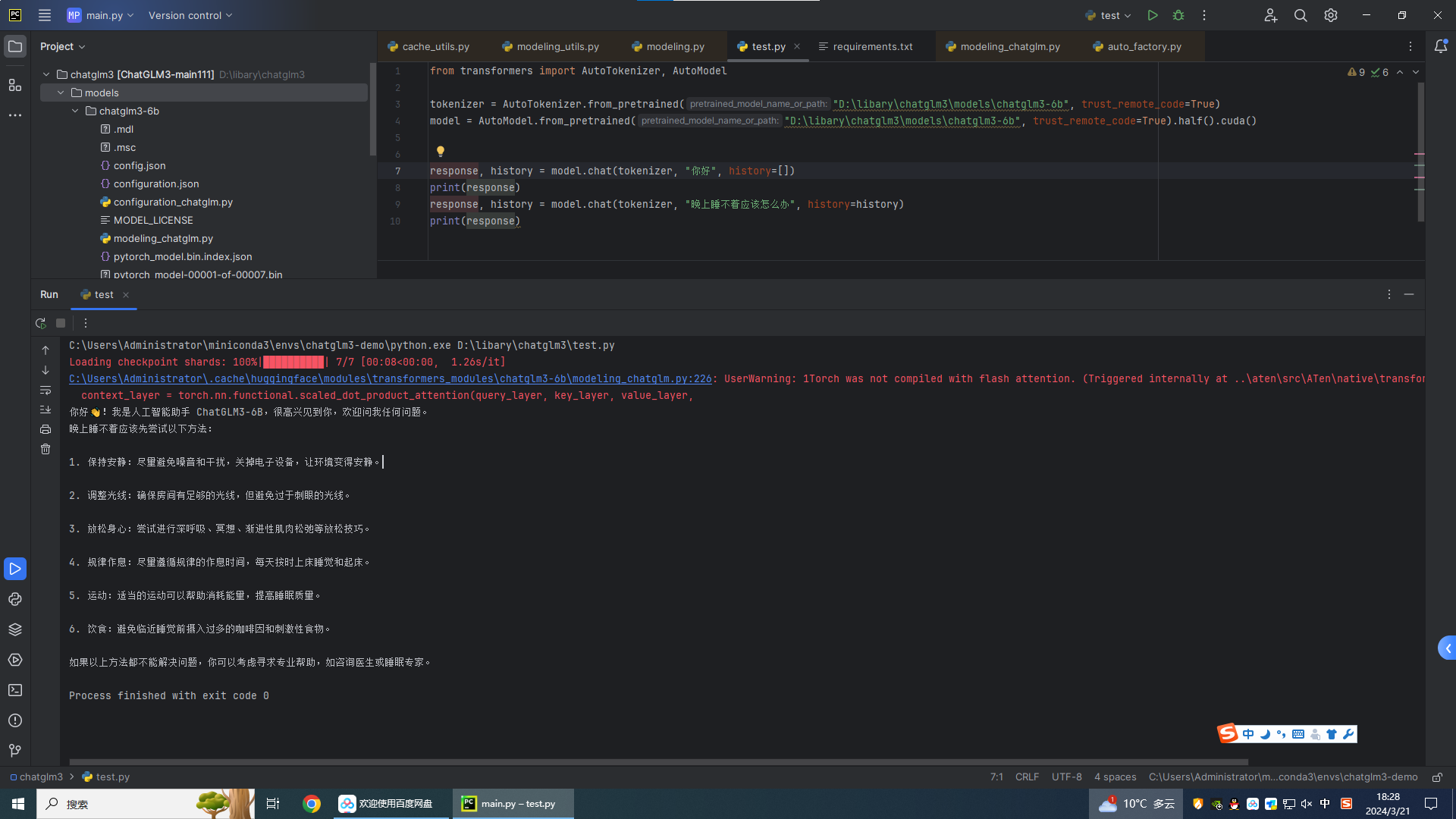Screen dimensions: 1456x819
Task: Switch to modeling_chatglm.py editor tab
Action: pyautogui.click(x=1003, y=46)
